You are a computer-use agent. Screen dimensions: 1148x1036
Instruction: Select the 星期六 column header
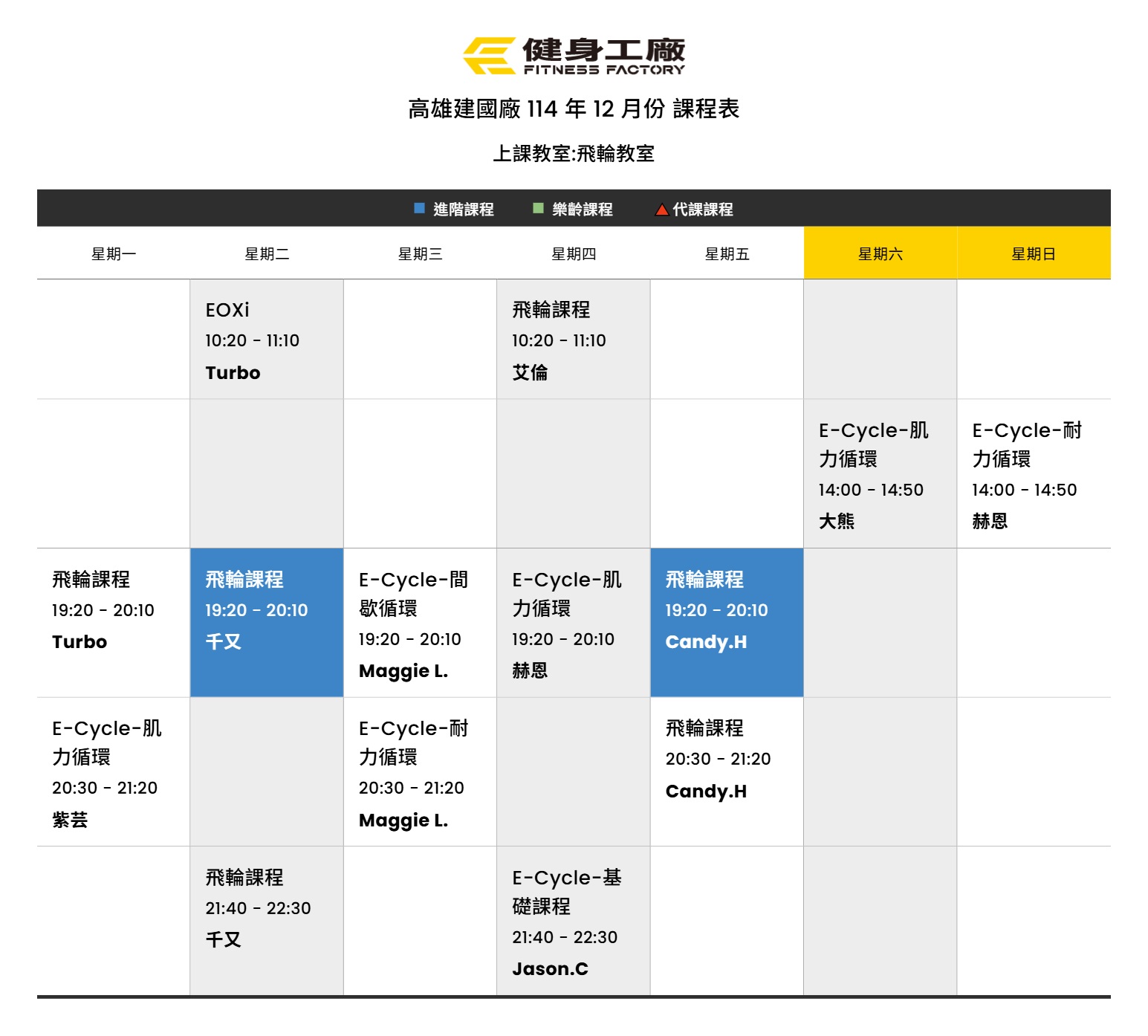pyautogui.click(x=880, y=253)
